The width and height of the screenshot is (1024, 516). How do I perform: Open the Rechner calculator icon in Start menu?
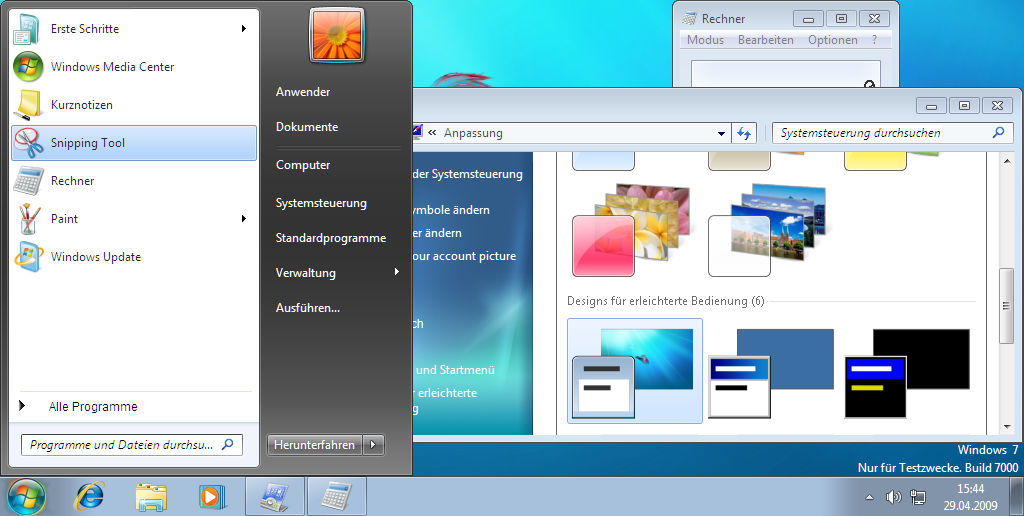pos(28,180)
